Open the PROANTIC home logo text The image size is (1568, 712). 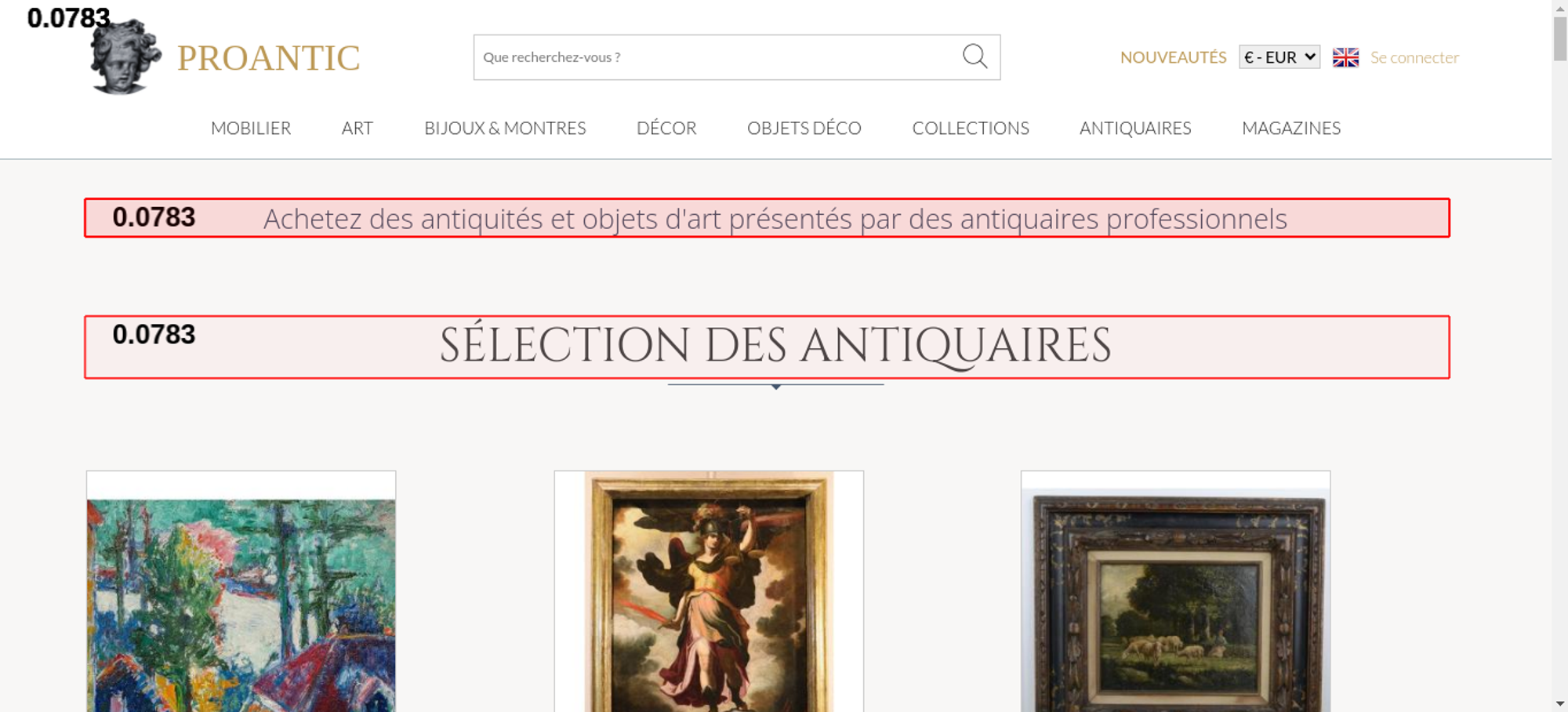268,58
